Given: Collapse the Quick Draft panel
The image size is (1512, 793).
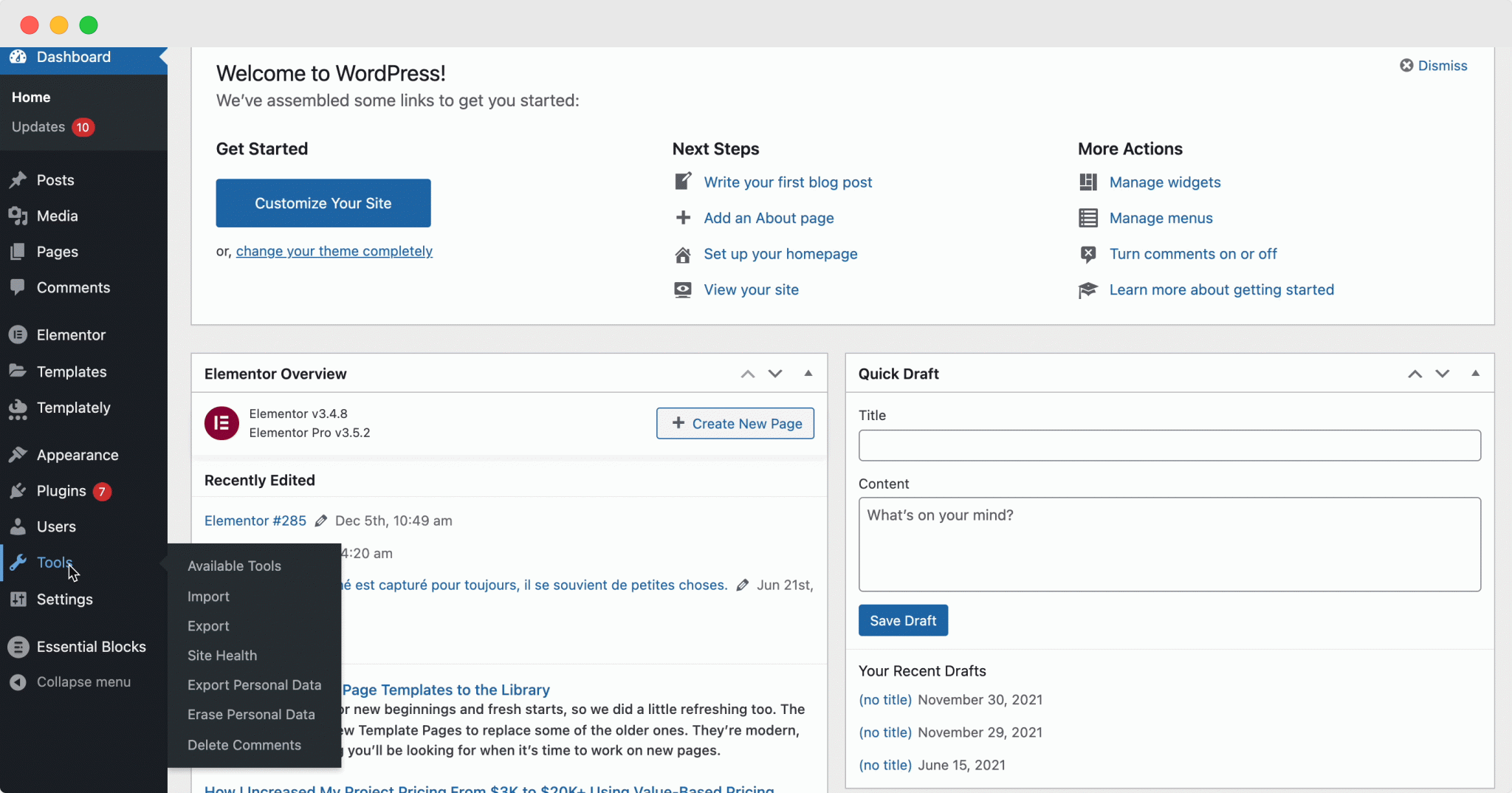Looking at the screenshot, I should coord(1475,374).
